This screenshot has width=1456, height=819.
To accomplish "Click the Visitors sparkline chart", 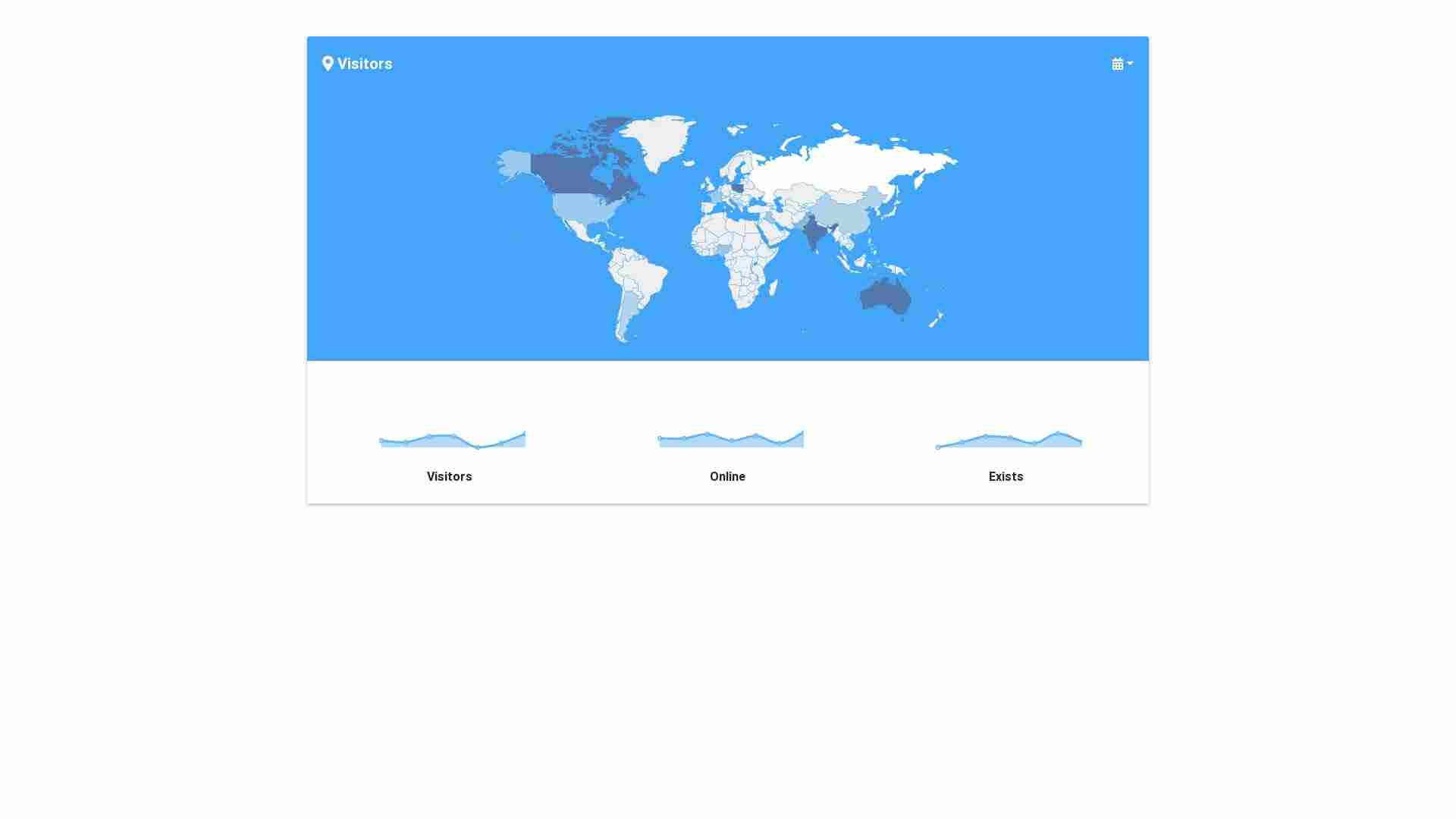I will (452, 440).
